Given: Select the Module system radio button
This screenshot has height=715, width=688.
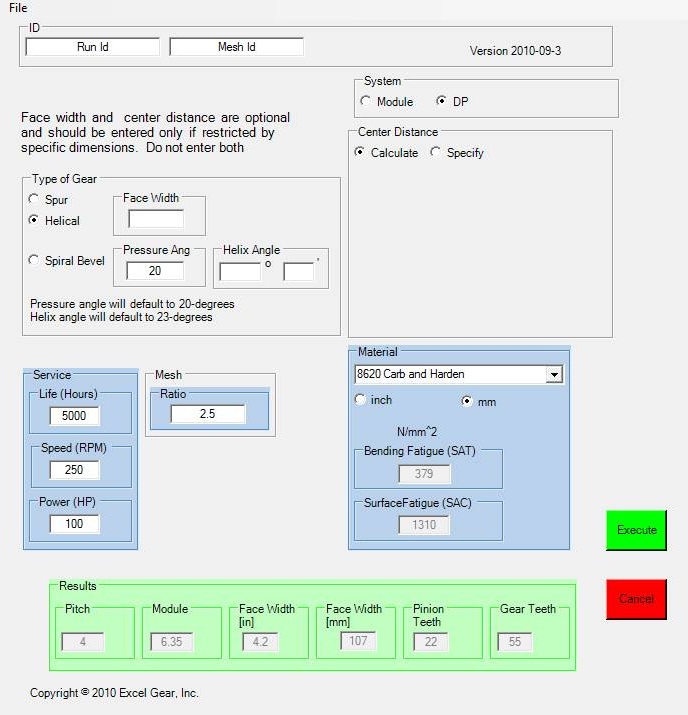Looking at the screenshot, I should coord(366,102).
